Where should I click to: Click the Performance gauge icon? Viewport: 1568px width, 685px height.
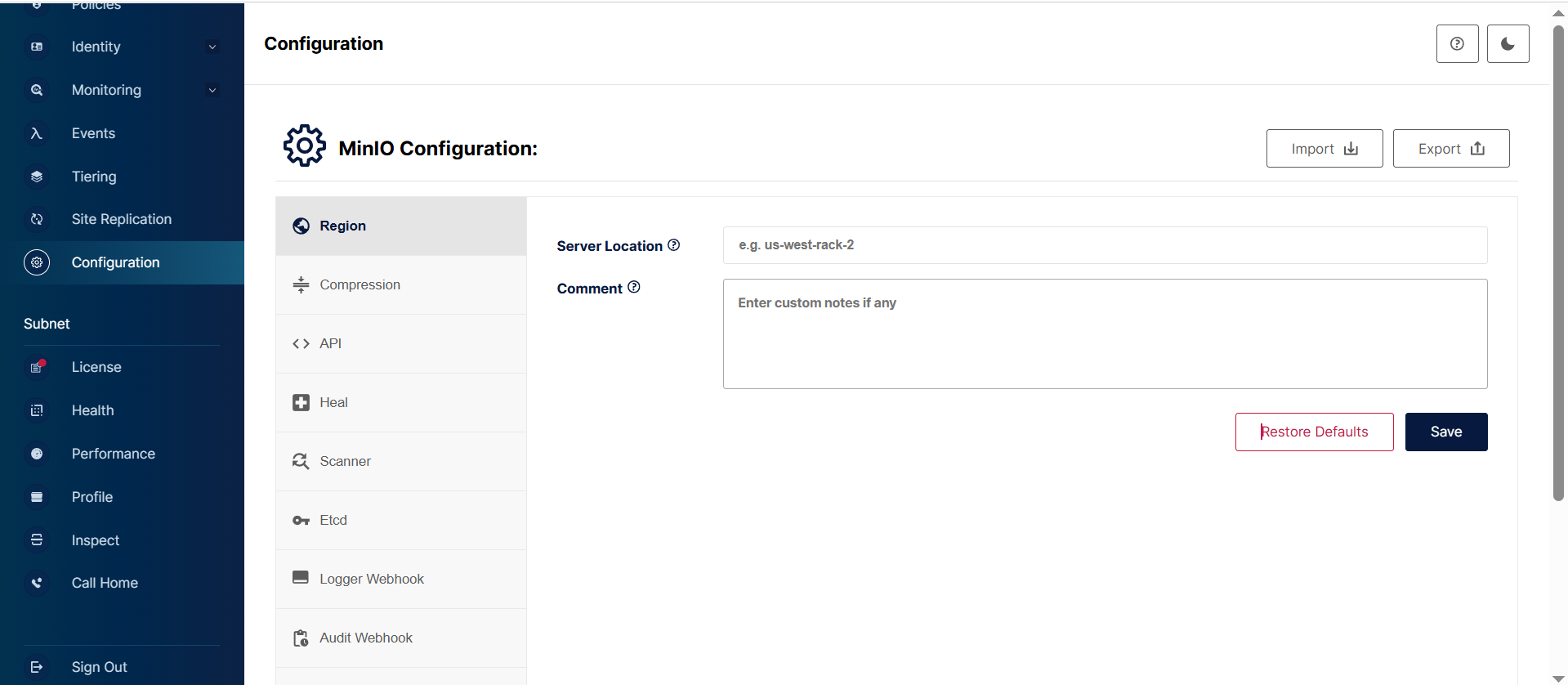37,454
